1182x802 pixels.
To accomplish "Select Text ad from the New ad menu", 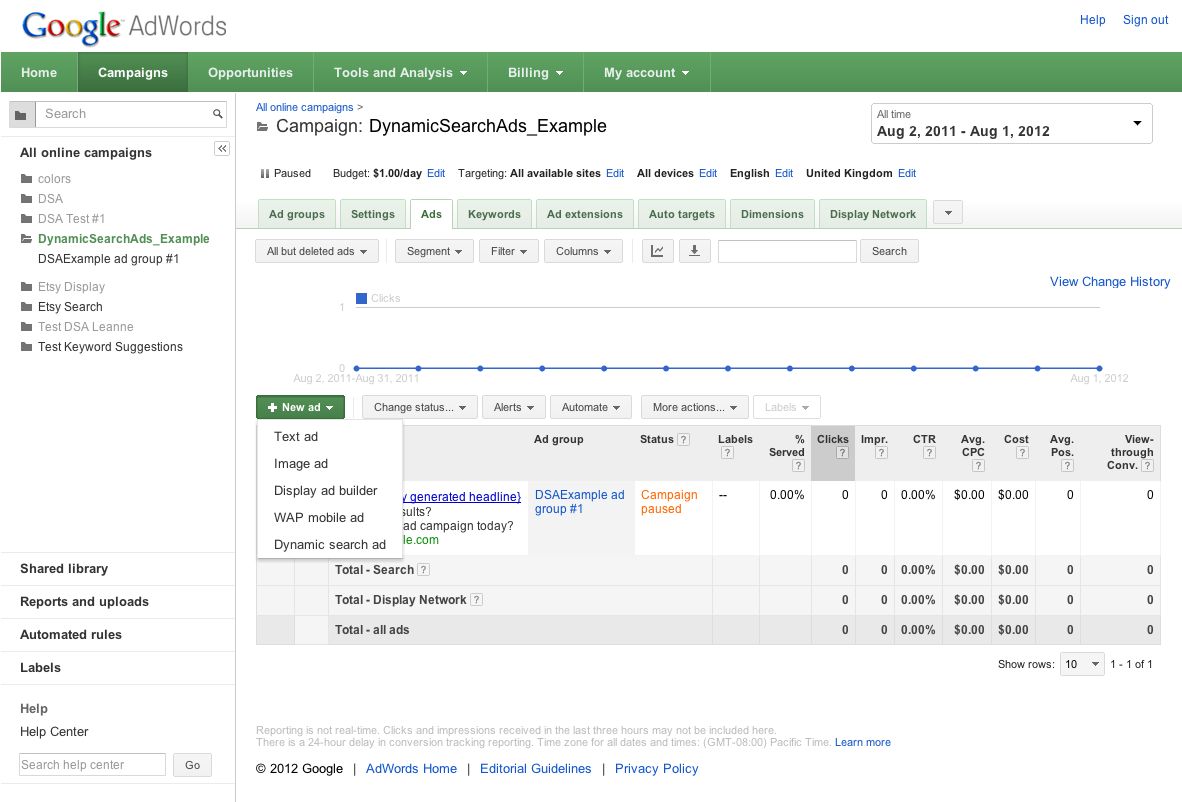I will (x=329, y=436).
